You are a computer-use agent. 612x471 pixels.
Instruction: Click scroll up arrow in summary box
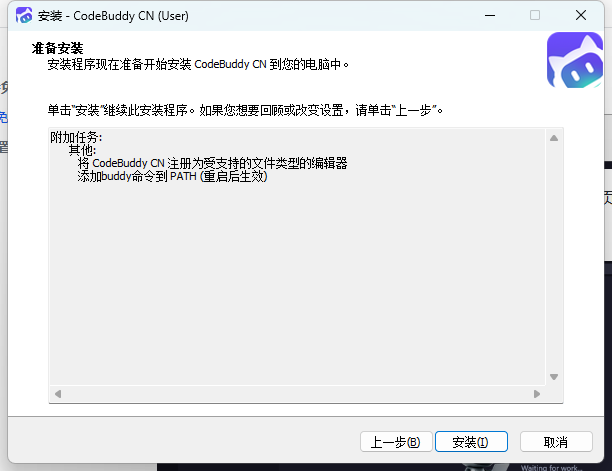[x=554, y=138]
